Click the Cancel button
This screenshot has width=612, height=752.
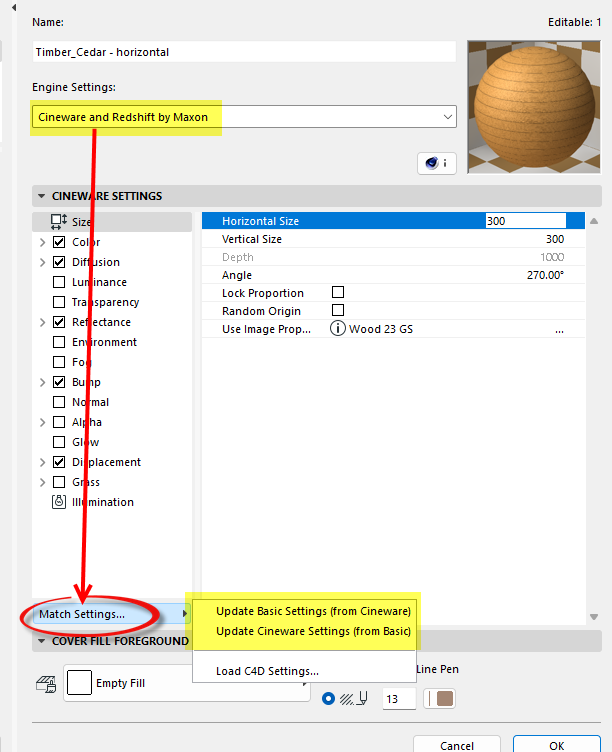[457, 744]
